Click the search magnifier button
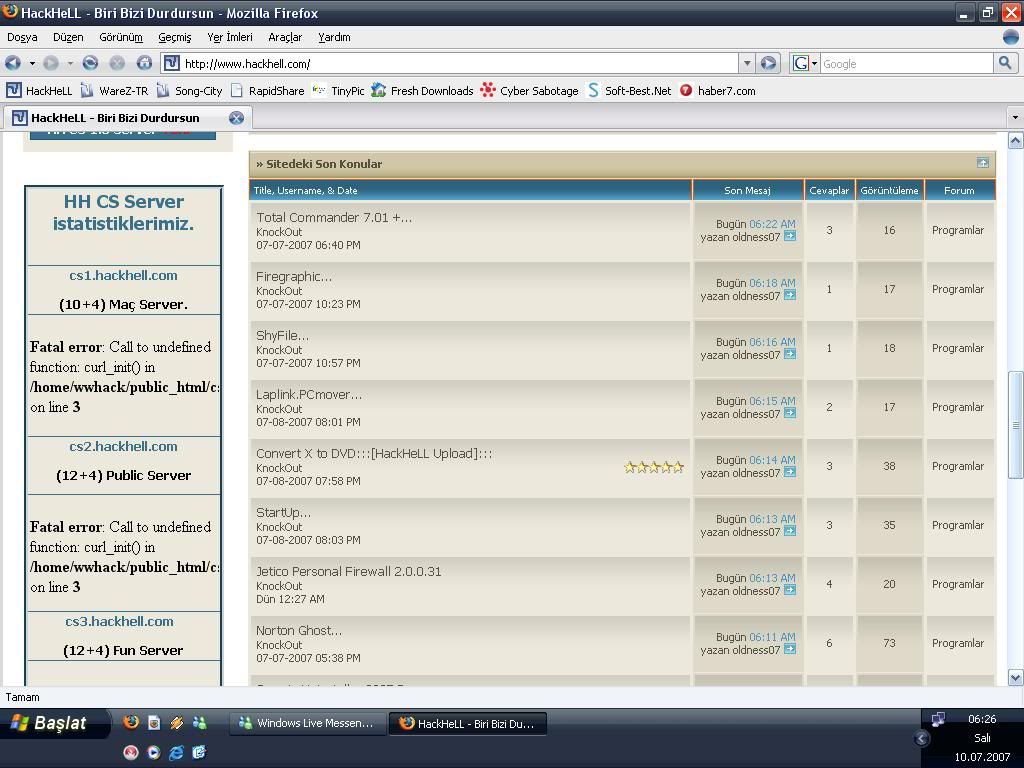This screenshot has width=1024, height=768. 1004,63
